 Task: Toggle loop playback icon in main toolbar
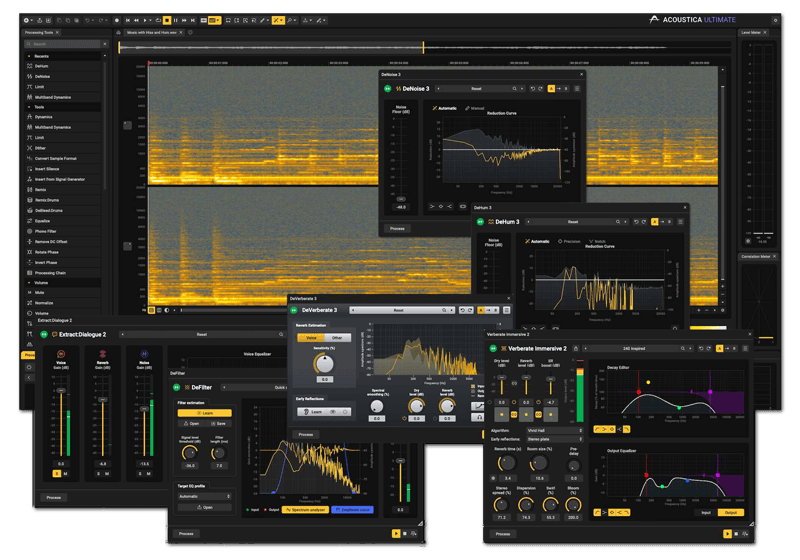point(158,20)
